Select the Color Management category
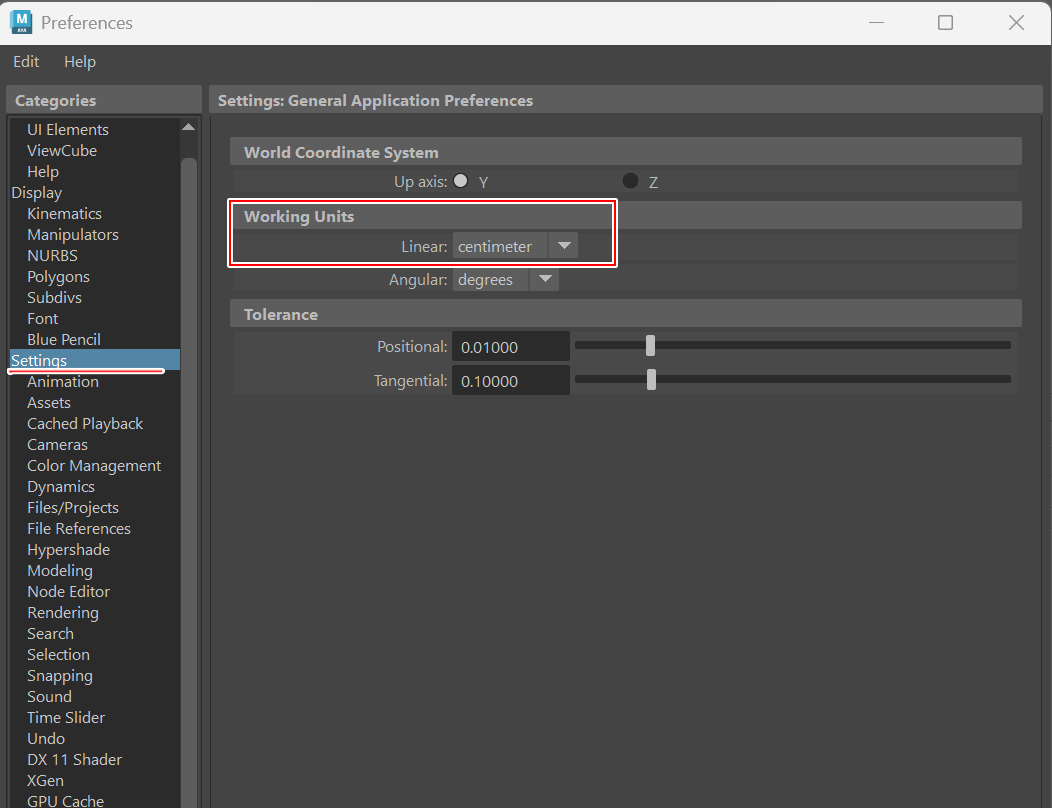The width and height of the screenshot is (1052, 808). click(x=94, y=465)
